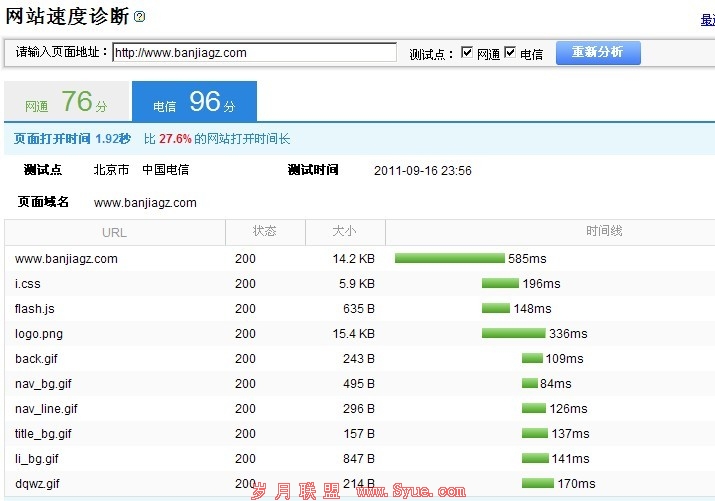Click the 状态 column header
The height and width of the screenshot is (501, 715).
pos(264,232)
